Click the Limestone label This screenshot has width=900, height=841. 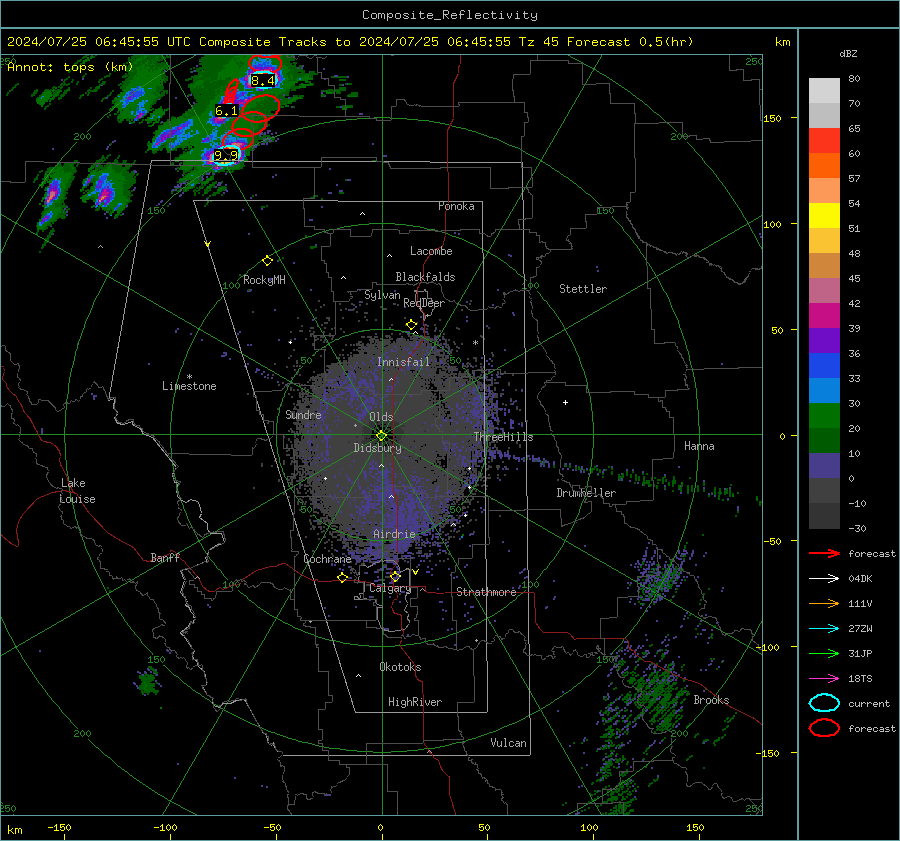point(189,386)
